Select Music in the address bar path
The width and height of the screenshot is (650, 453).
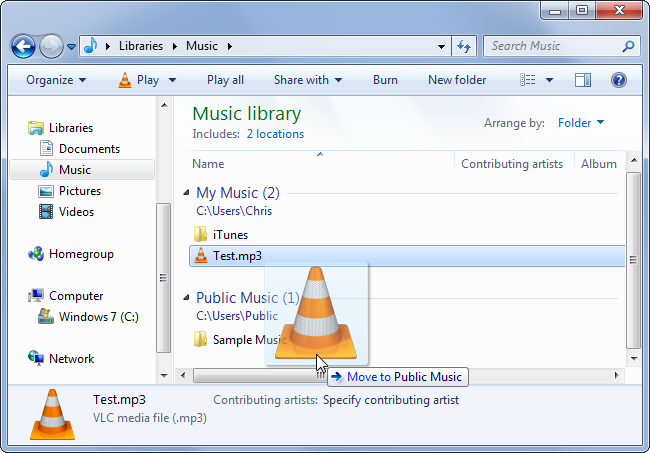pos(201,46)
